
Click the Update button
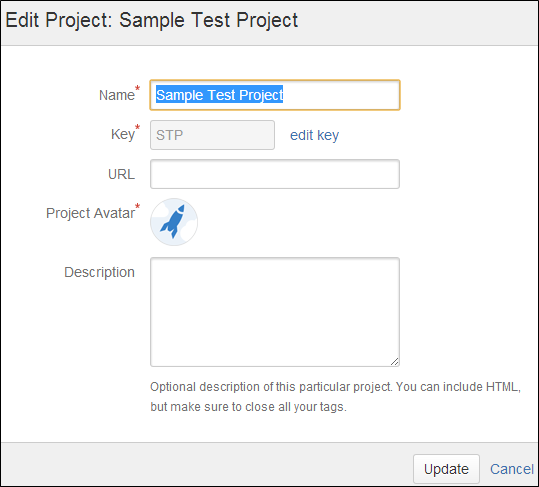pyautogui.click(x=446, y=469)
